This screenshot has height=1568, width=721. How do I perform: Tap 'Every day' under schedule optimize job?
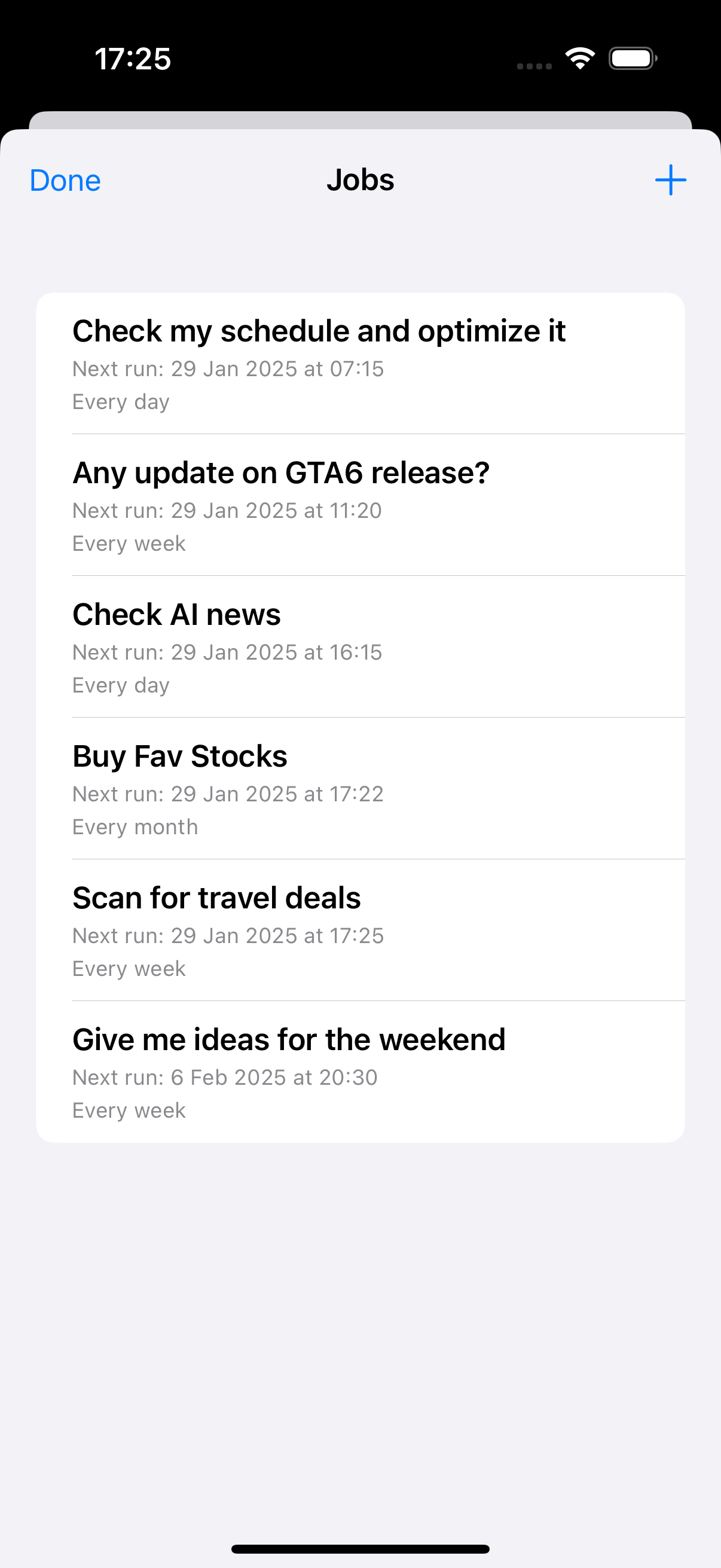point(121,402)
